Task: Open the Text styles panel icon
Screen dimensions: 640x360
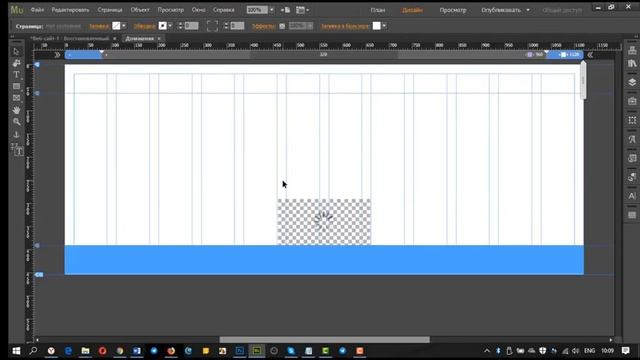Action: tap(632, 139)
